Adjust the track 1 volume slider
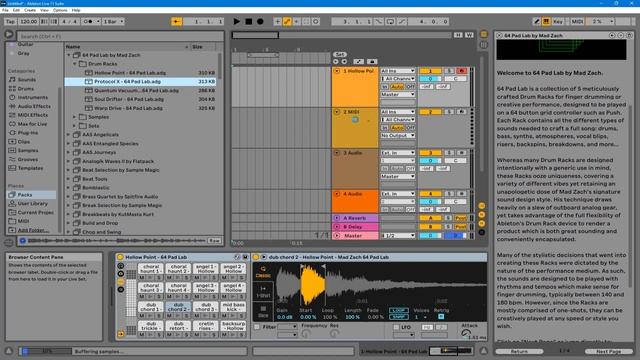Image resolution: width=640 pixels, height=360 pixels. (430, 79)
